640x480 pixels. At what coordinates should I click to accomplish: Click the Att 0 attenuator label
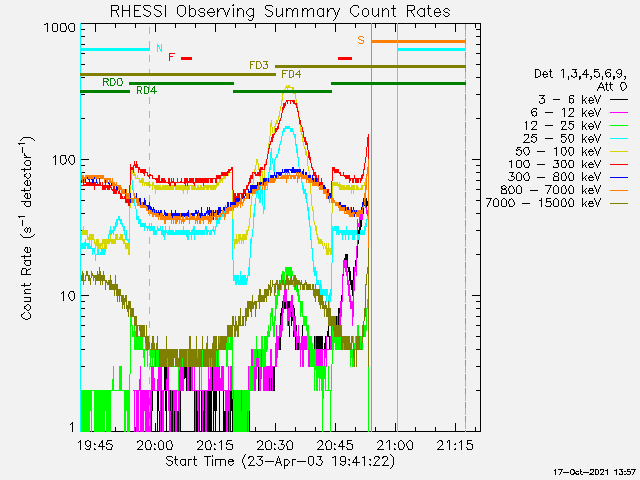tap(611, 87)
